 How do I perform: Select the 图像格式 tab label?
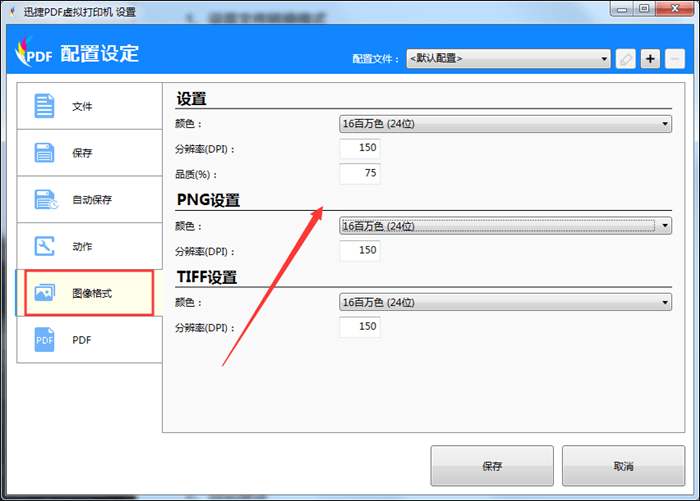coord(92,293)
